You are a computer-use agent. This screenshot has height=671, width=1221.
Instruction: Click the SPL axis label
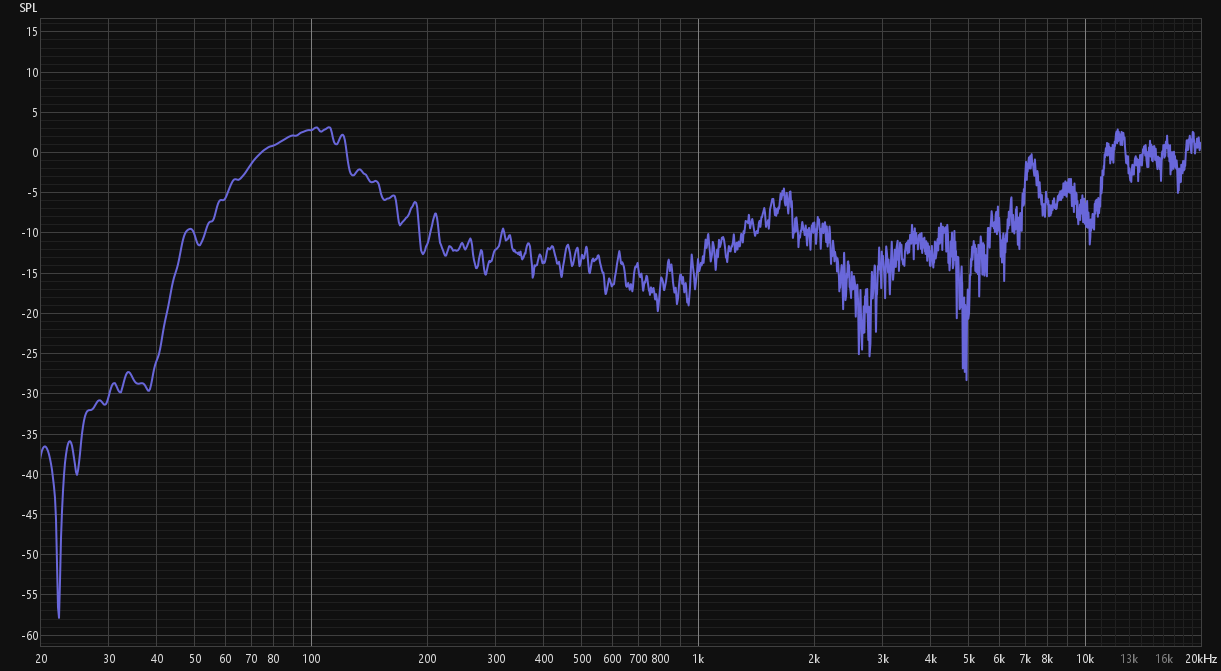pos(27,7)
